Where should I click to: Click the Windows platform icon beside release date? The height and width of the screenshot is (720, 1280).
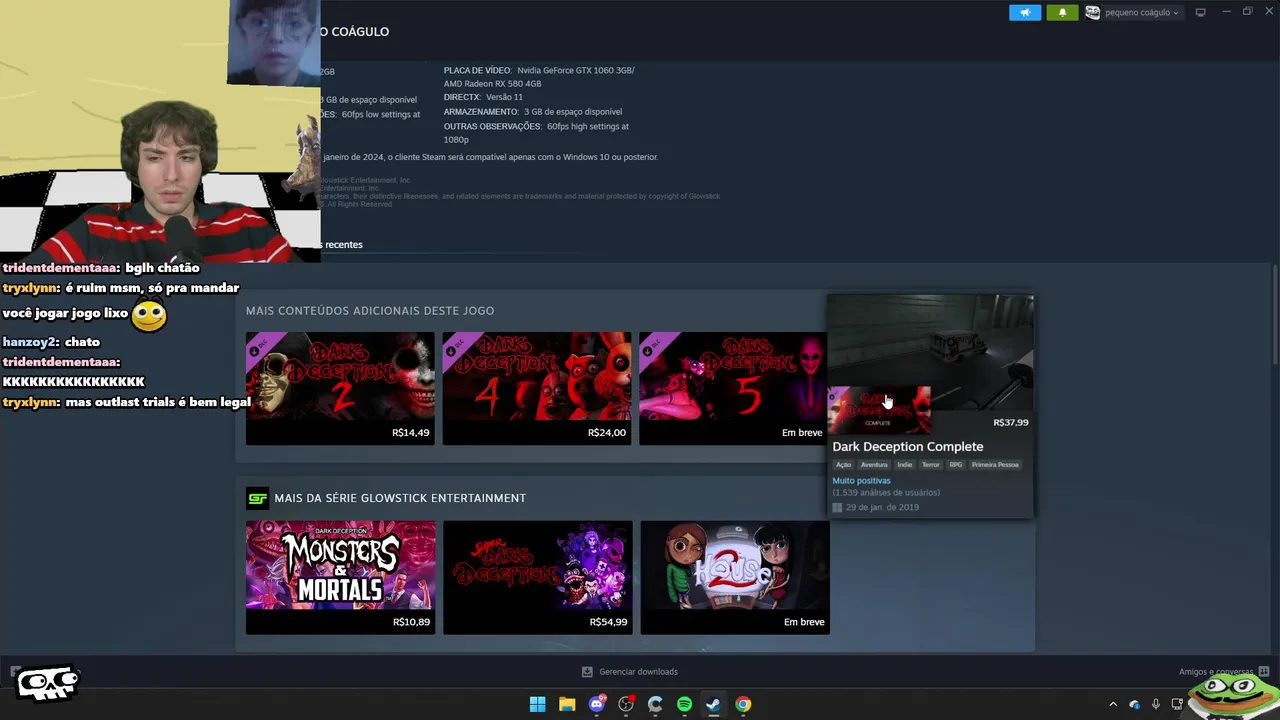(x=837, y=507)
